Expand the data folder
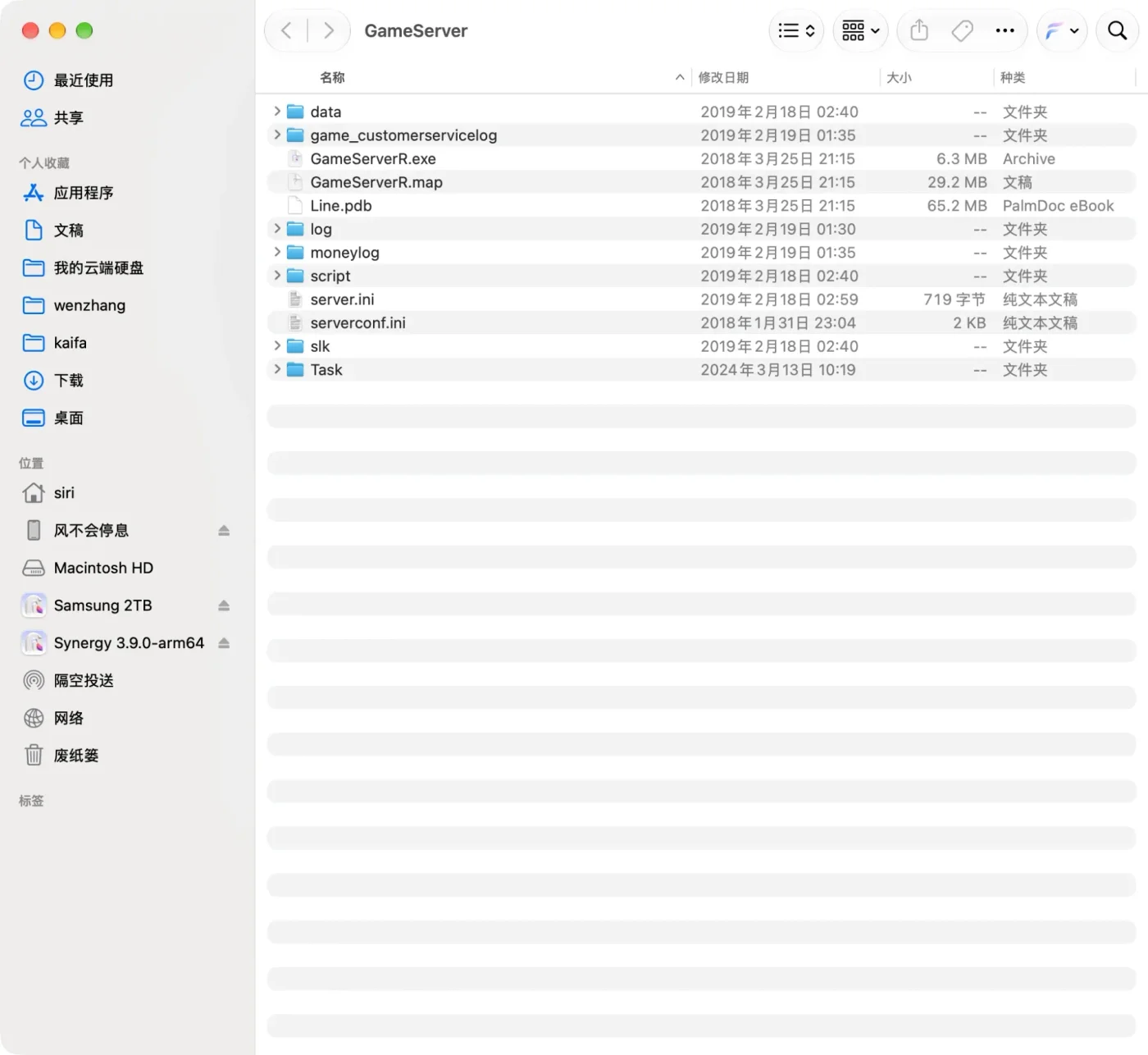This screenshot has width=1148, height=1055. [x=277, y=112]
